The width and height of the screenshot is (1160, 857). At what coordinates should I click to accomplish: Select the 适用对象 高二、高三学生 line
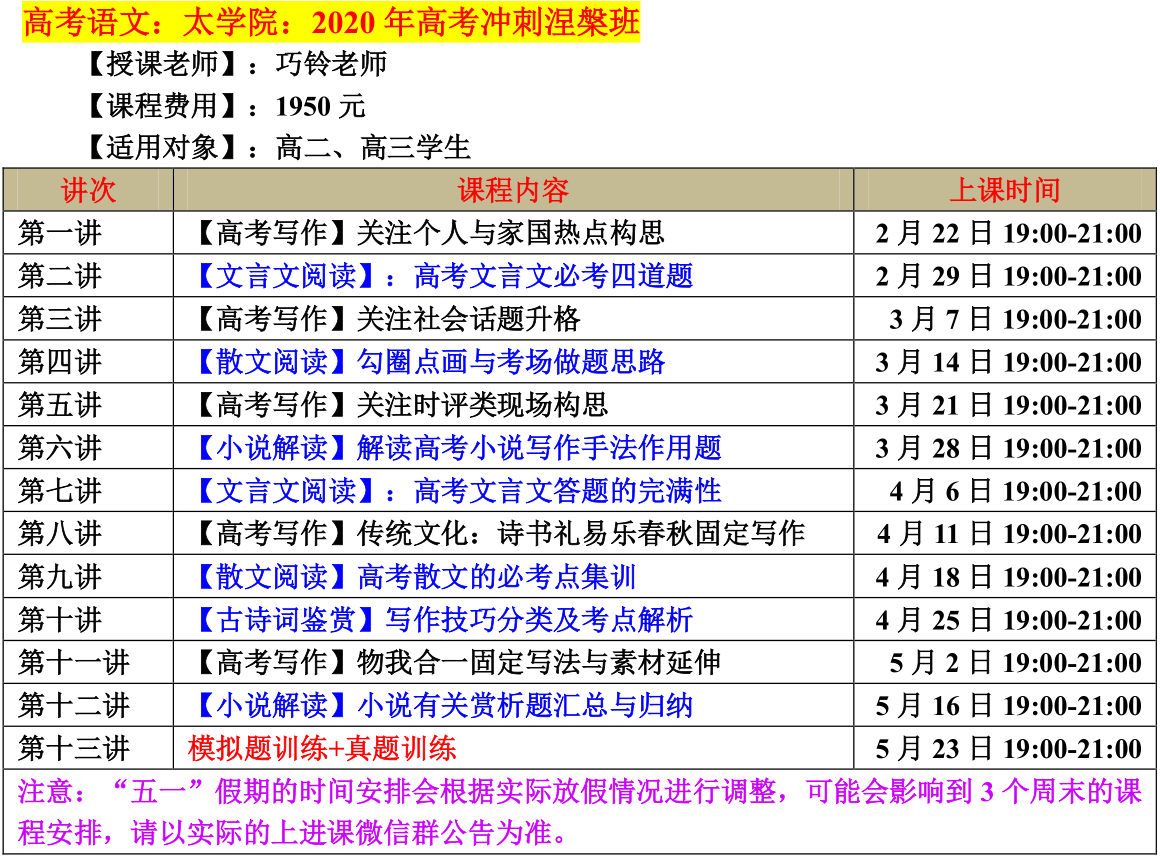[x=279, y=148]
